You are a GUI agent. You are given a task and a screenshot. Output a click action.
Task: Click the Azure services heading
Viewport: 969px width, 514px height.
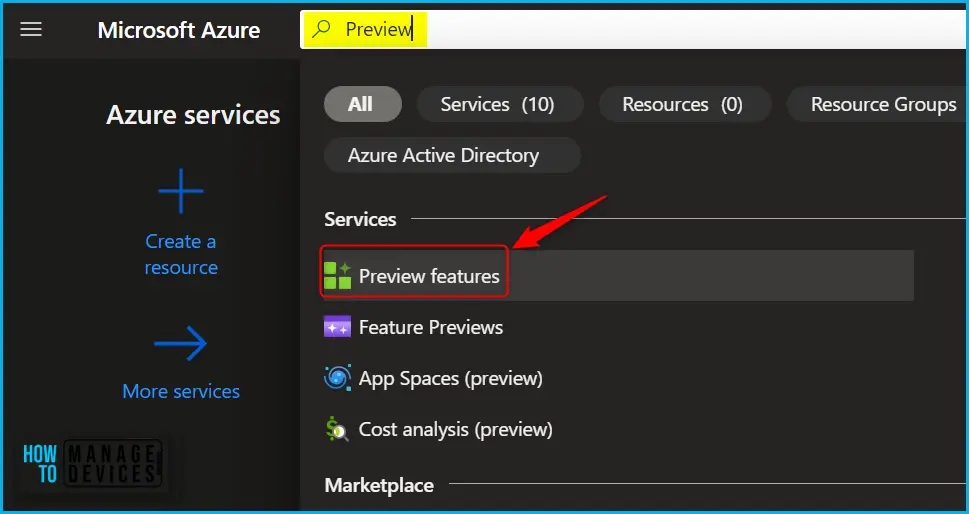tap(193, 115)
